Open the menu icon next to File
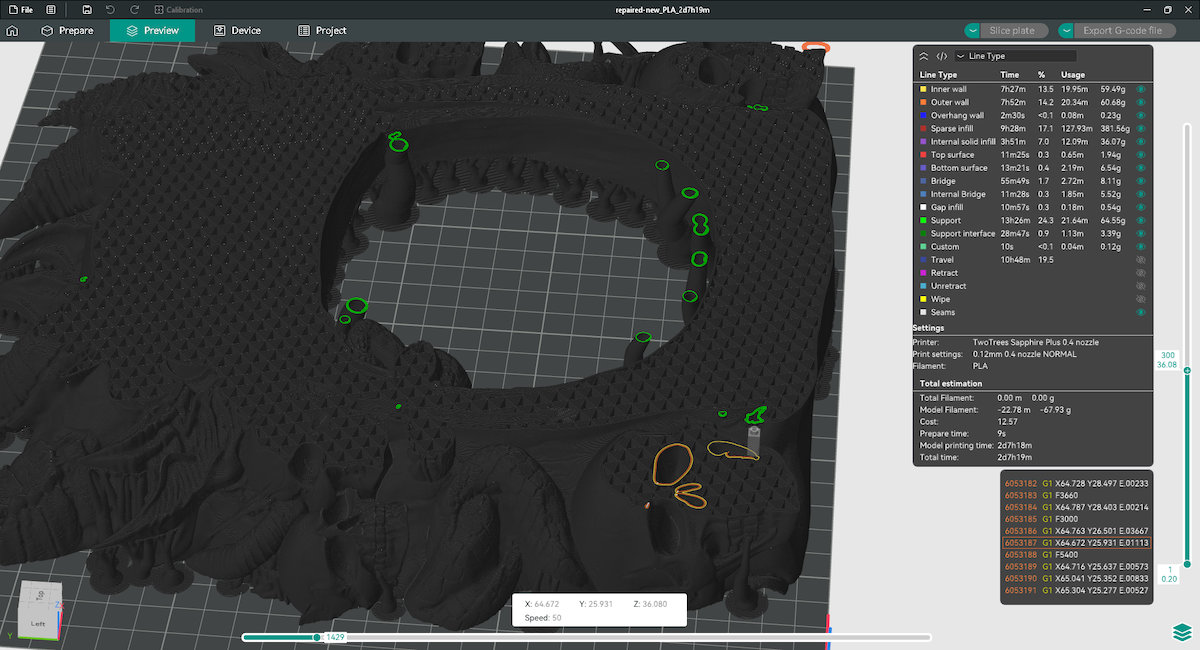 pyautogui.click(x=12, y=10)
